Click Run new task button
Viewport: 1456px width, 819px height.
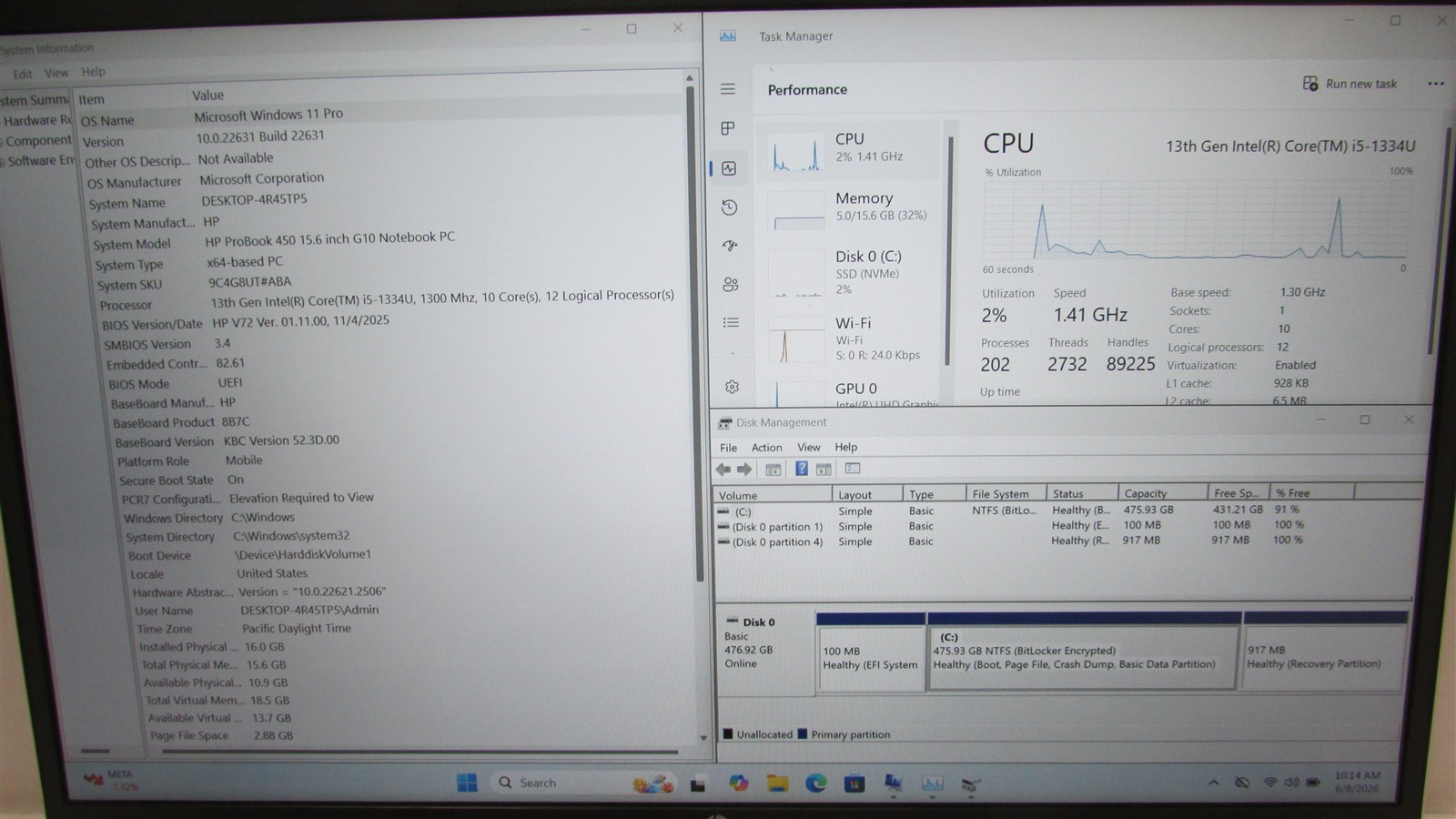click(1350, 84)
